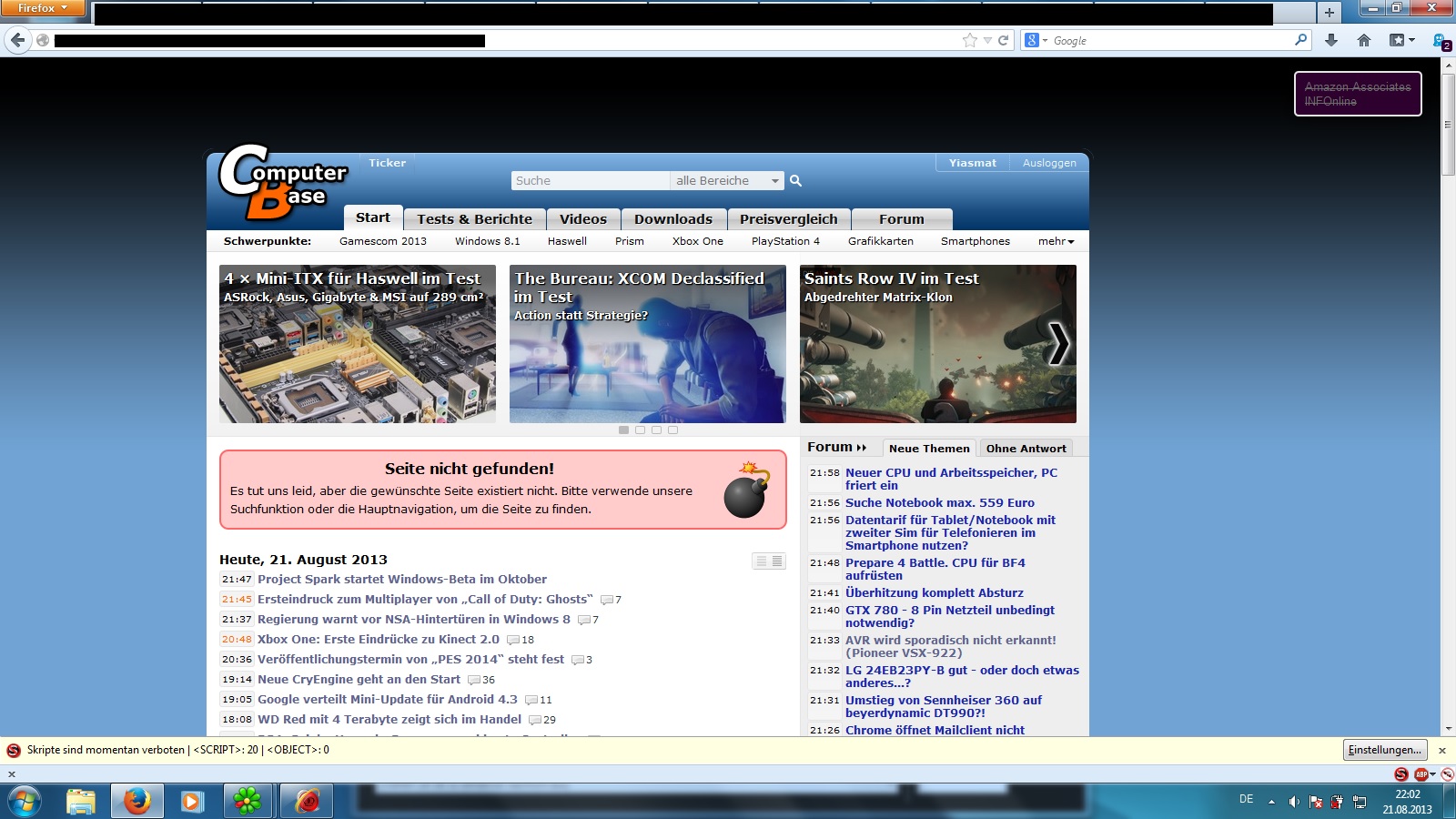Open the Forum navigation tab
The image size is (1456, 819).
tap(902, 219)
